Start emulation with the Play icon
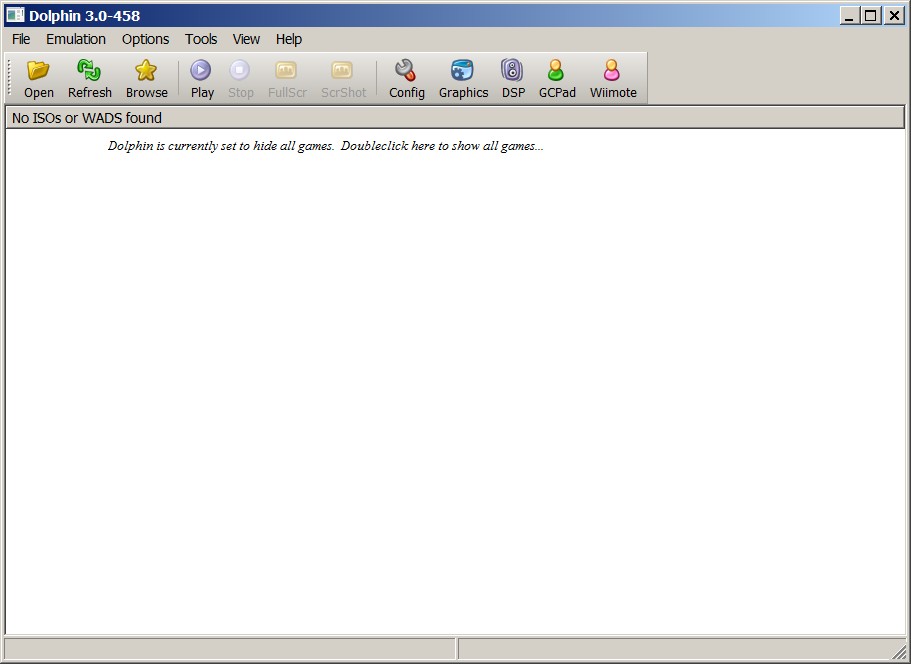 coord(201,77)
